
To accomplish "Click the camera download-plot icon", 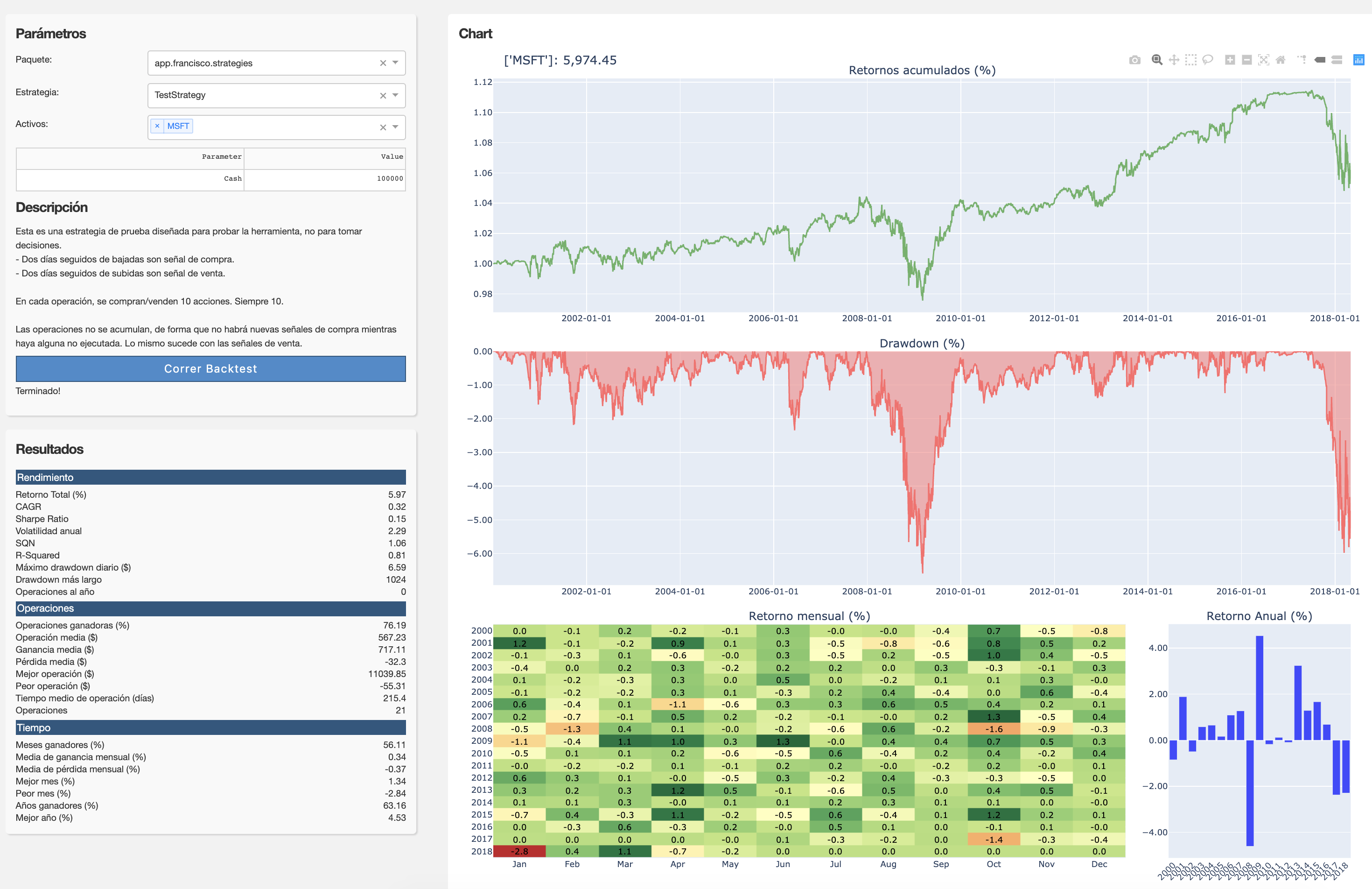I will [1134, 60].
